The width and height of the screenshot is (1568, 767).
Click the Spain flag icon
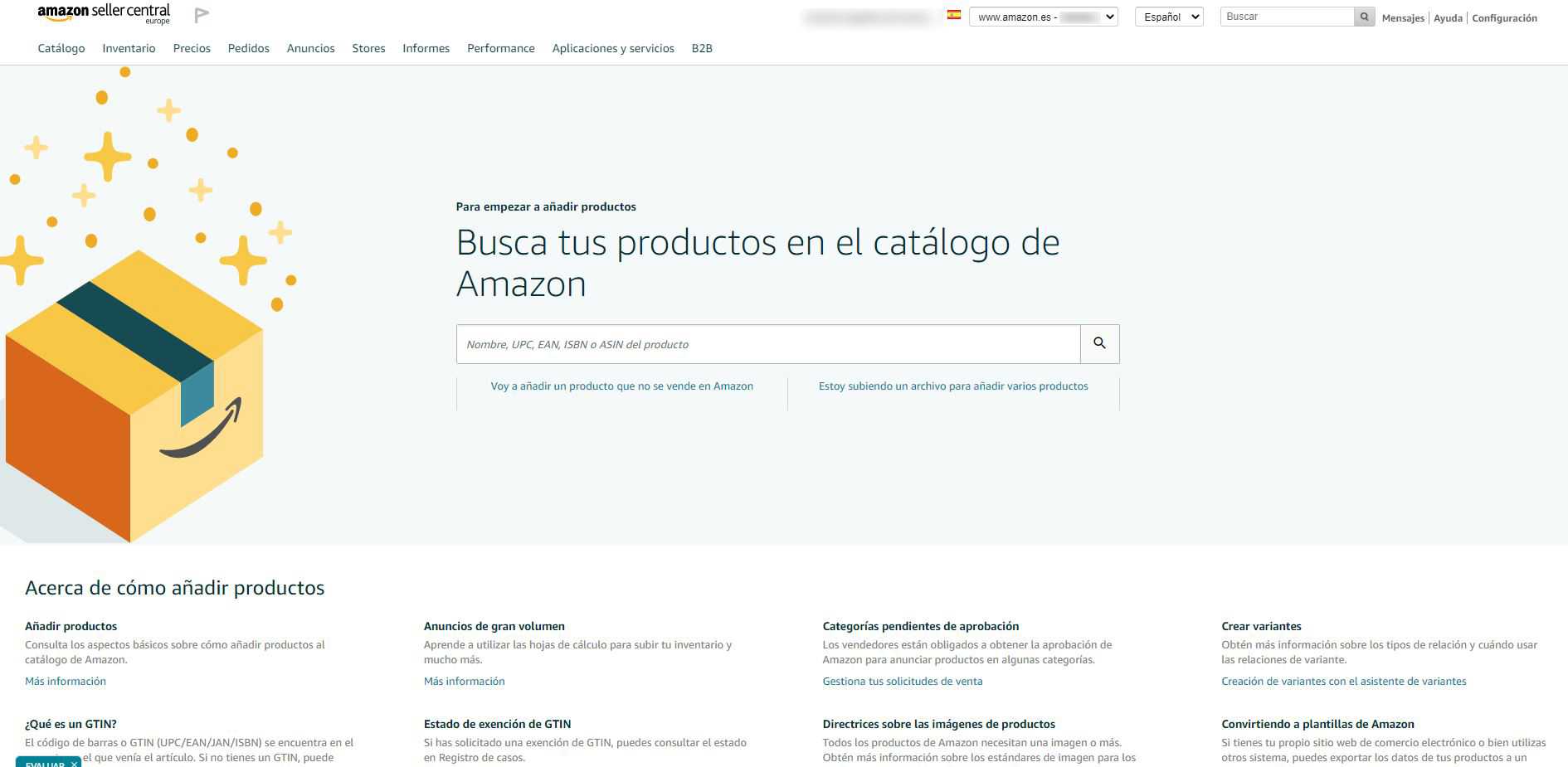coord(954,15)
